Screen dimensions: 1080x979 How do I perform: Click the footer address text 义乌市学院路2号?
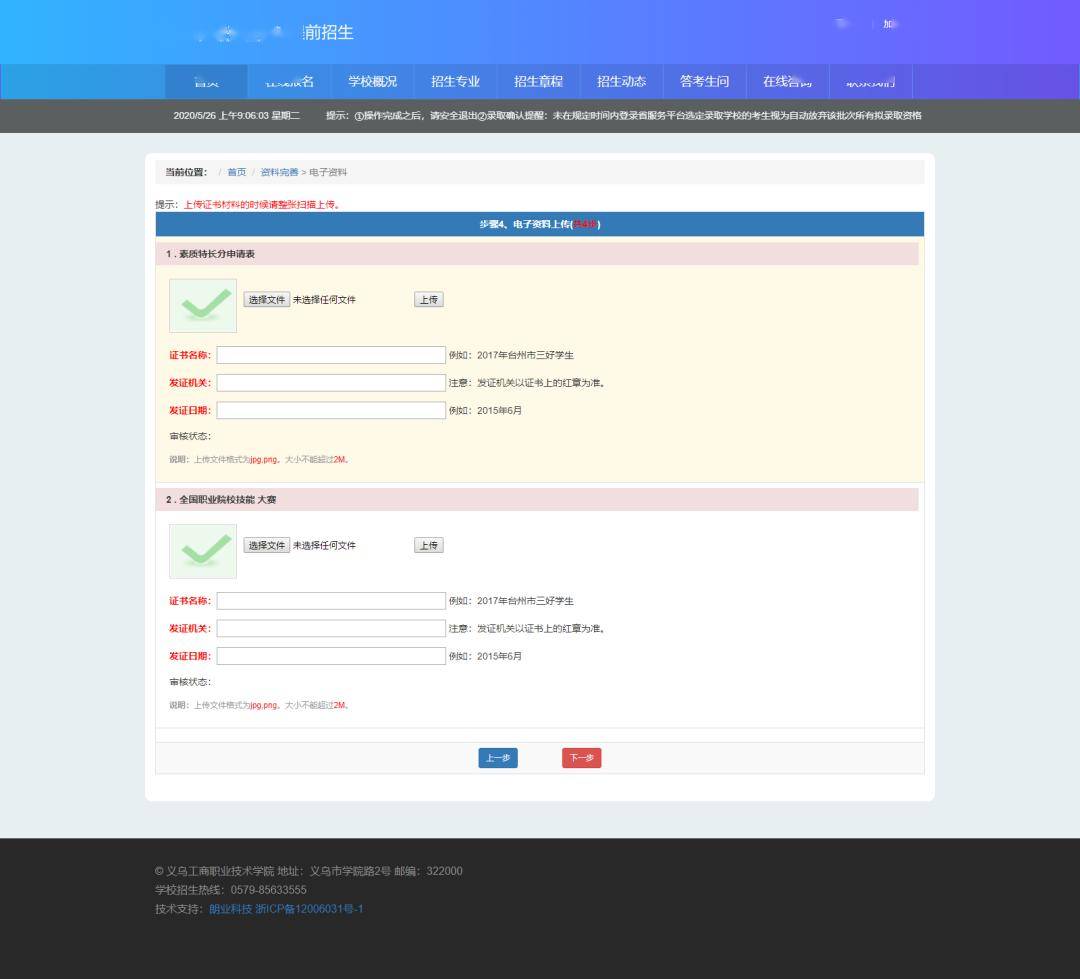pyautogui.click(x=350, y=871)
